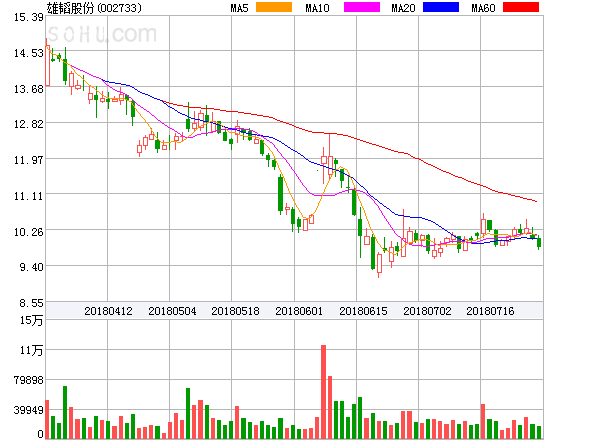Click the blue MA20 legend swatch
The image size is (600, 440).
tap(441, 7)
